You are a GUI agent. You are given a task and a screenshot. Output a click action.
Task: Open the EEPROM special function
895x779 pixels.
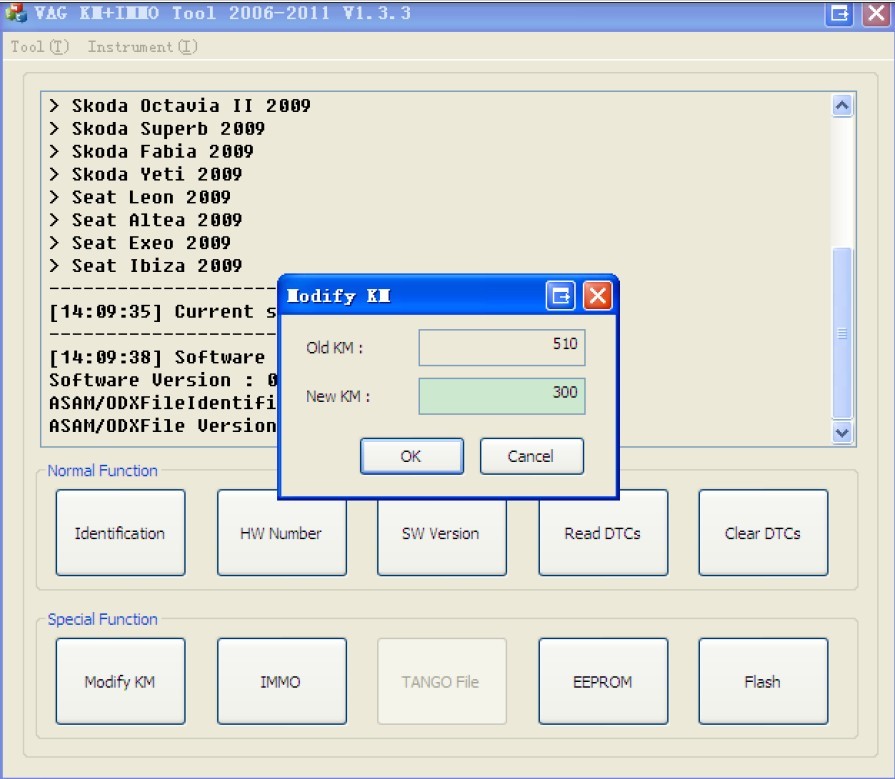603,681
